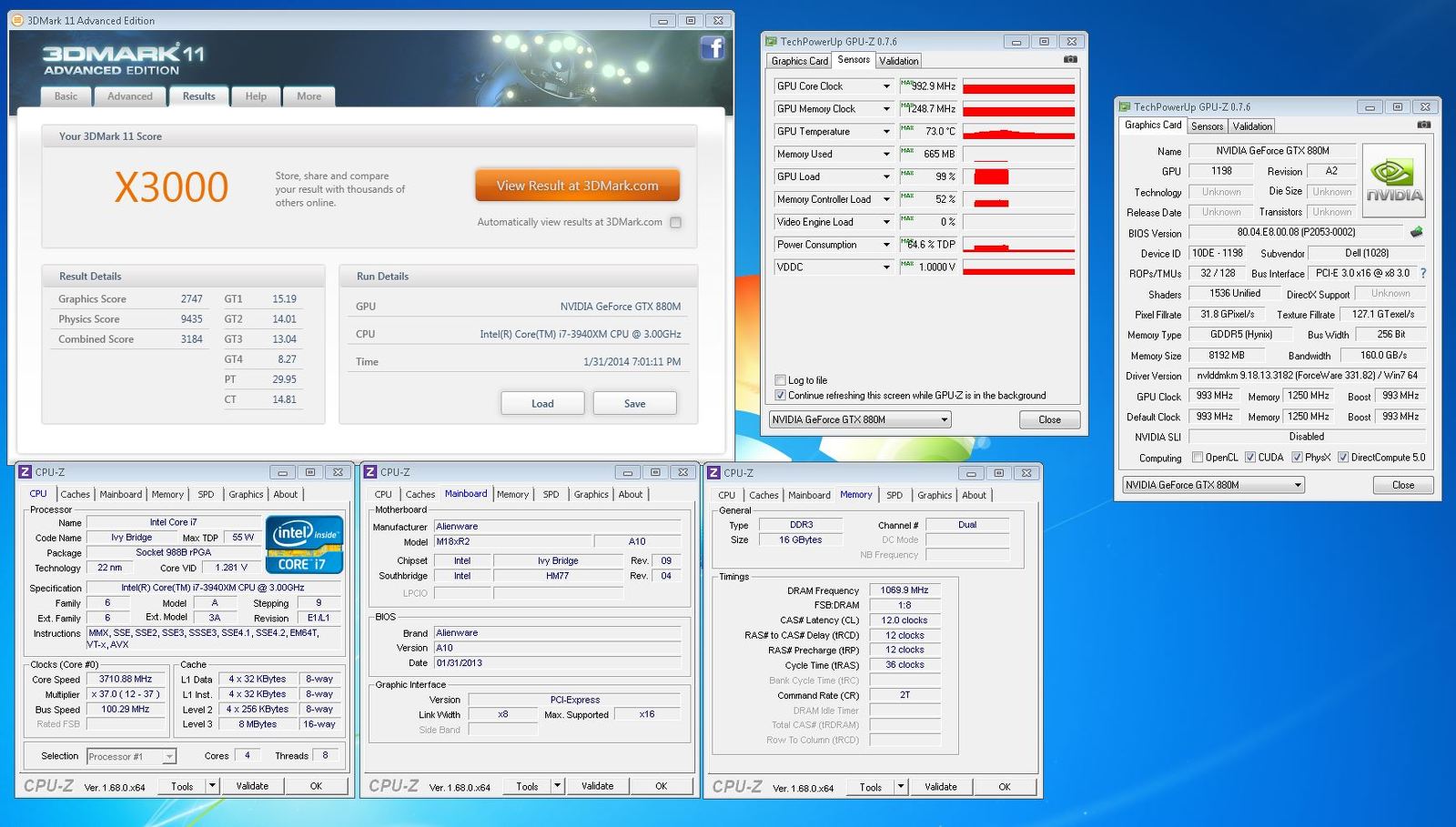The image size is (1456, 827).
Task: Click the camera screenshot icon in GPU-Z Sensors window
Action: [x=1070, y=60]
